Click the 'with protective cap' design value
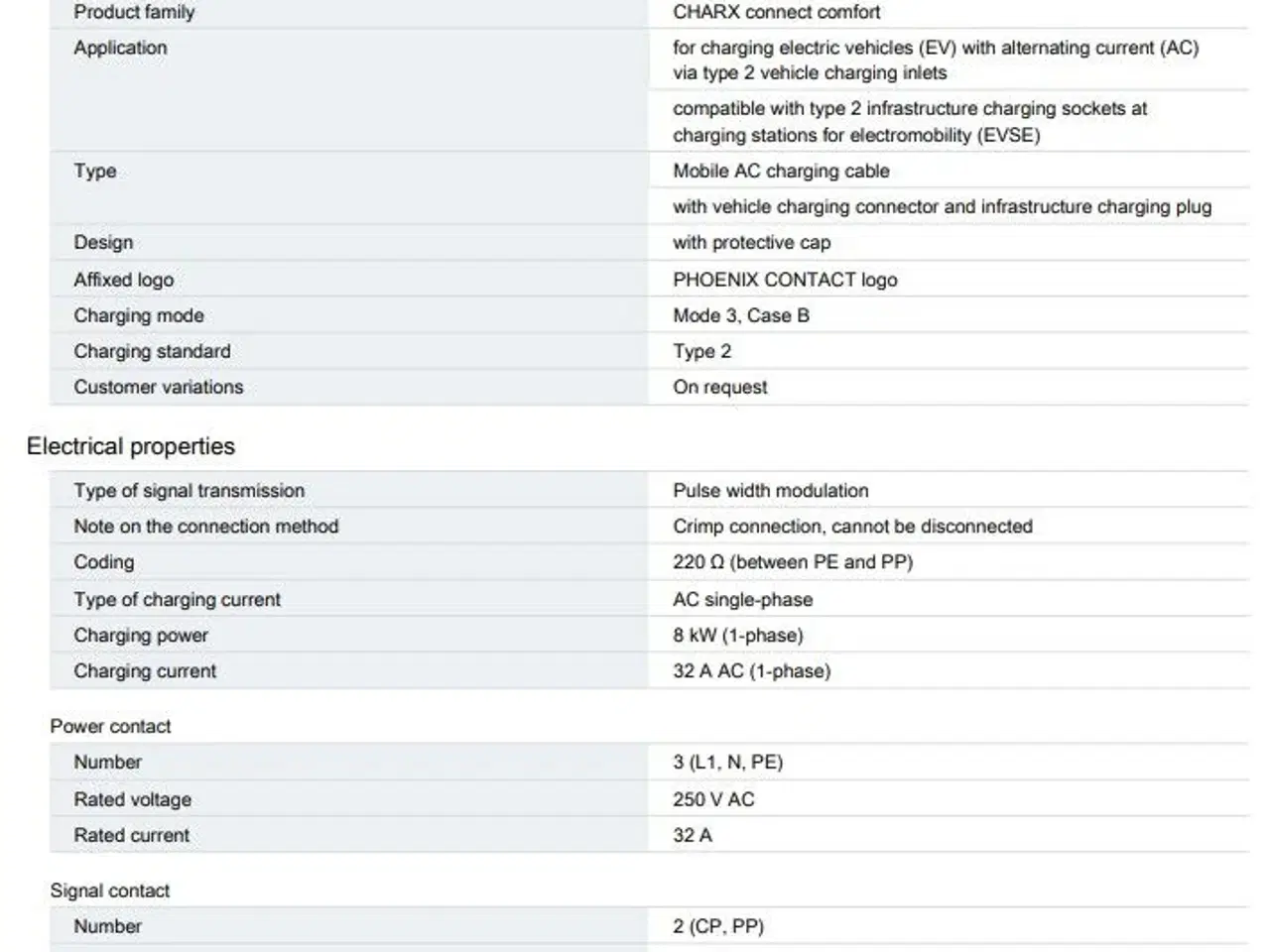Screen dimensions: 1270x952 [x=751, y=242]
